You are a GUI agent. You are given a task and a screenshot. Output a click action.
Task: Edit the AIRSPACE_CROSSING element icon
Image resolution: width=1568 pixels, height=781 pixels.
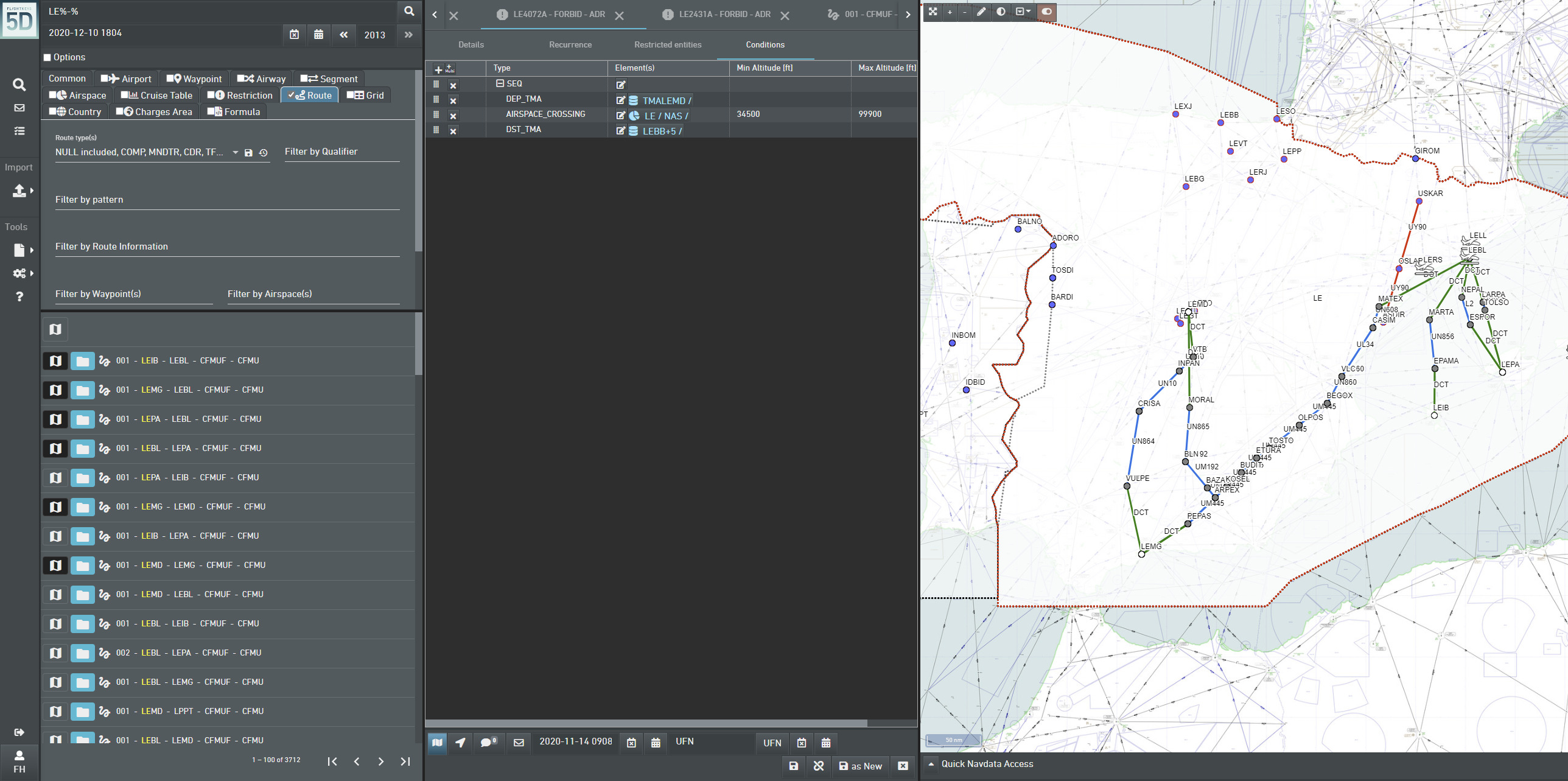click(620, 116)
